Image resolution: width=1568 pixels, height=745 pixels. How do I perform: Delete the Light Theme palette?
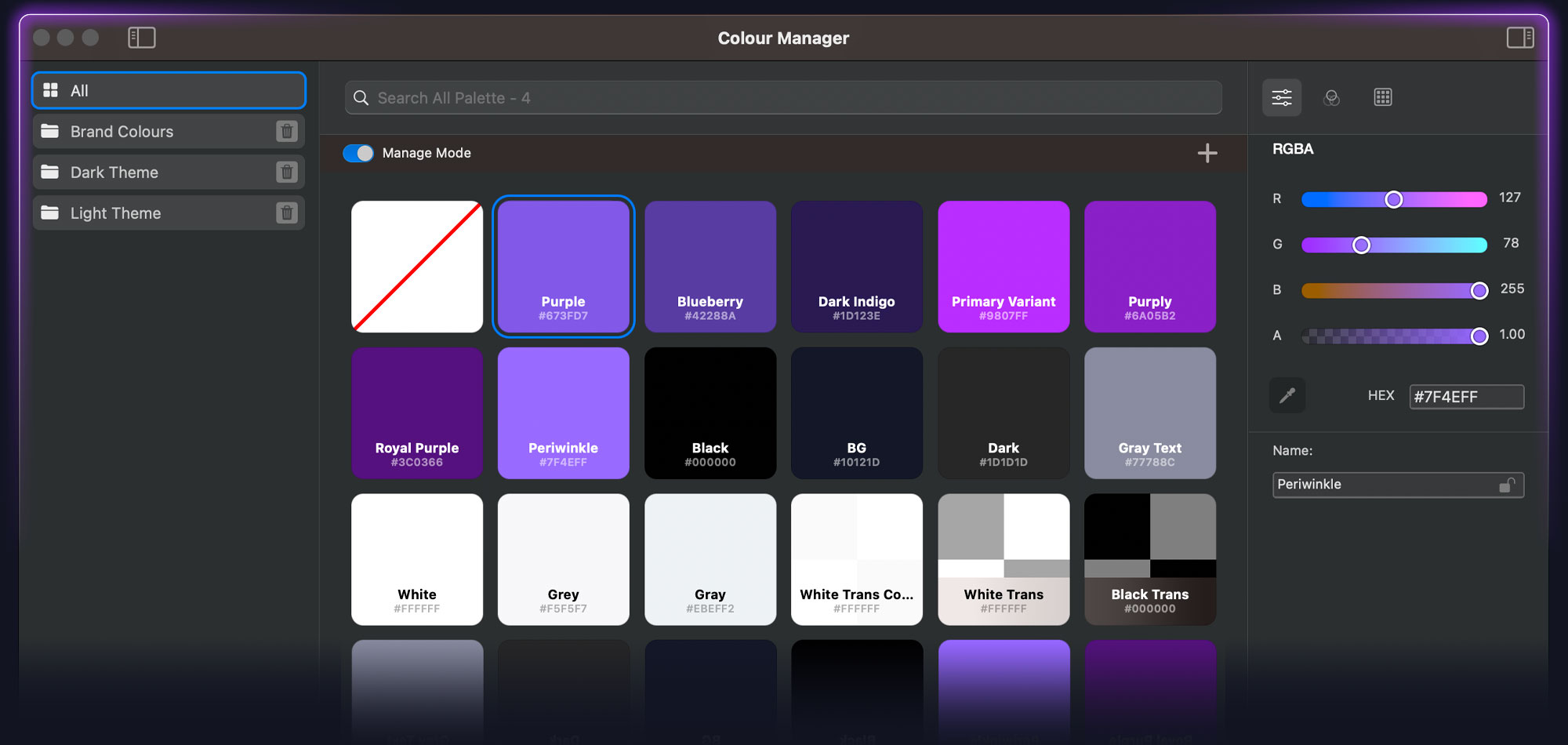coord(288,213)
